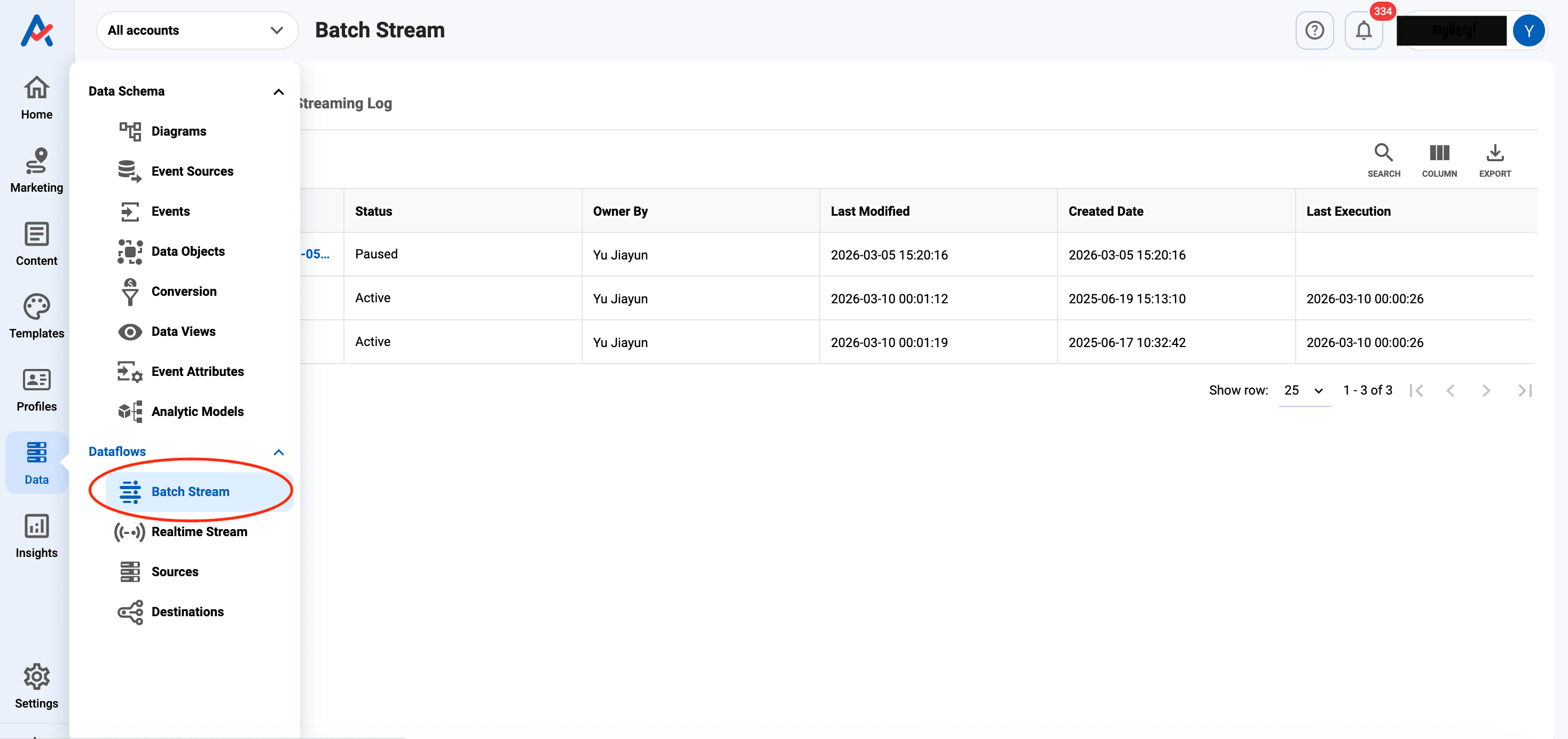Collapse the Data Schema section

click(x=279, y=91)
